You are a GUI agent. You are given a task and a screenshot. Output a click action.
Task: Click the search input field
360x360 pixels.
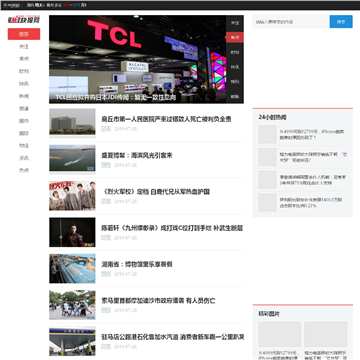[291, 22]
